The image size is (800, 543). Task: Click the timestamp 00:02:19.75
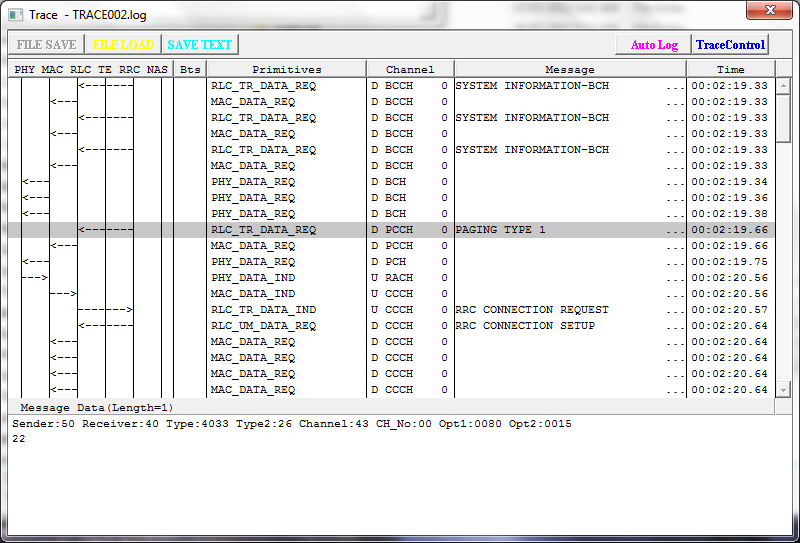click(x=730, y=262)
